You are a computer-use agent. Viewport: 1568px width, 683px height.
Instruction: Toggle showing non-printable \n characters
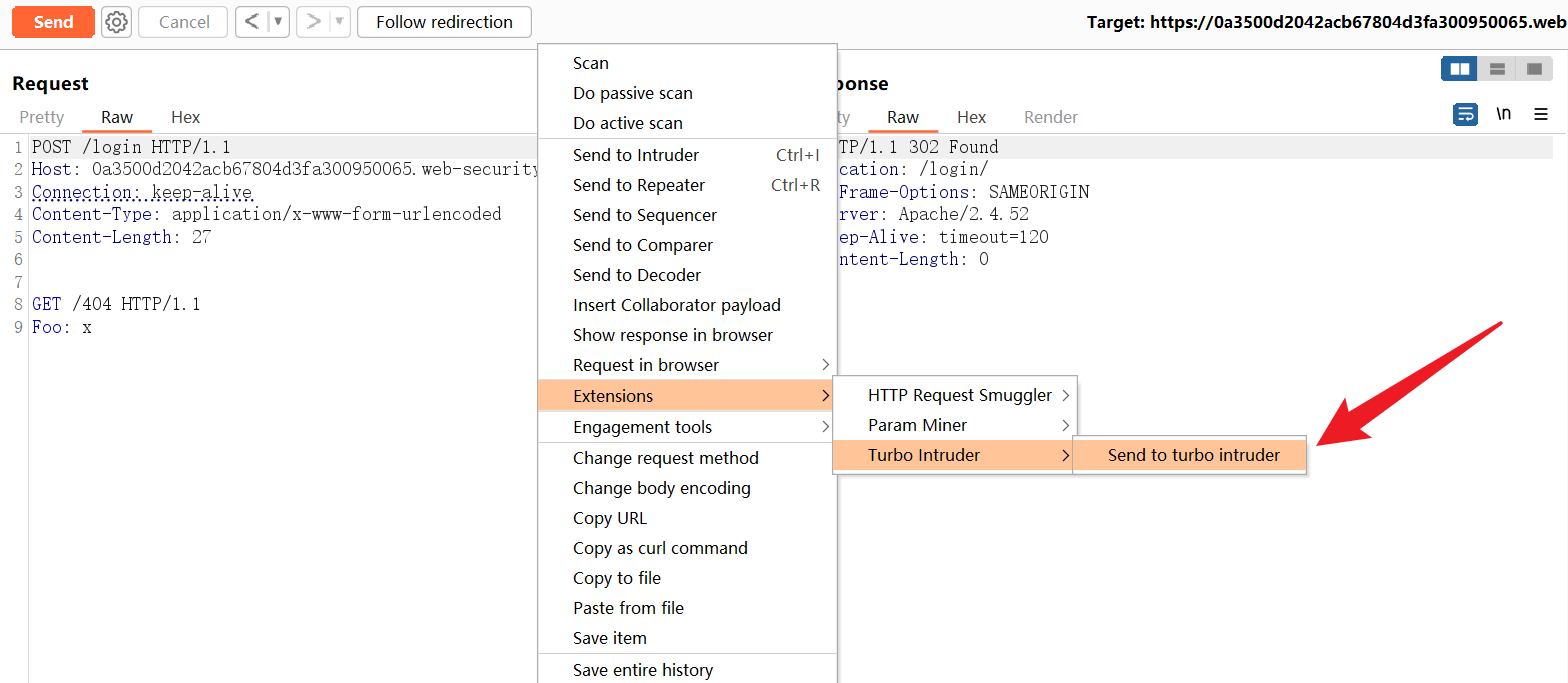click(x=1503, y=114)
